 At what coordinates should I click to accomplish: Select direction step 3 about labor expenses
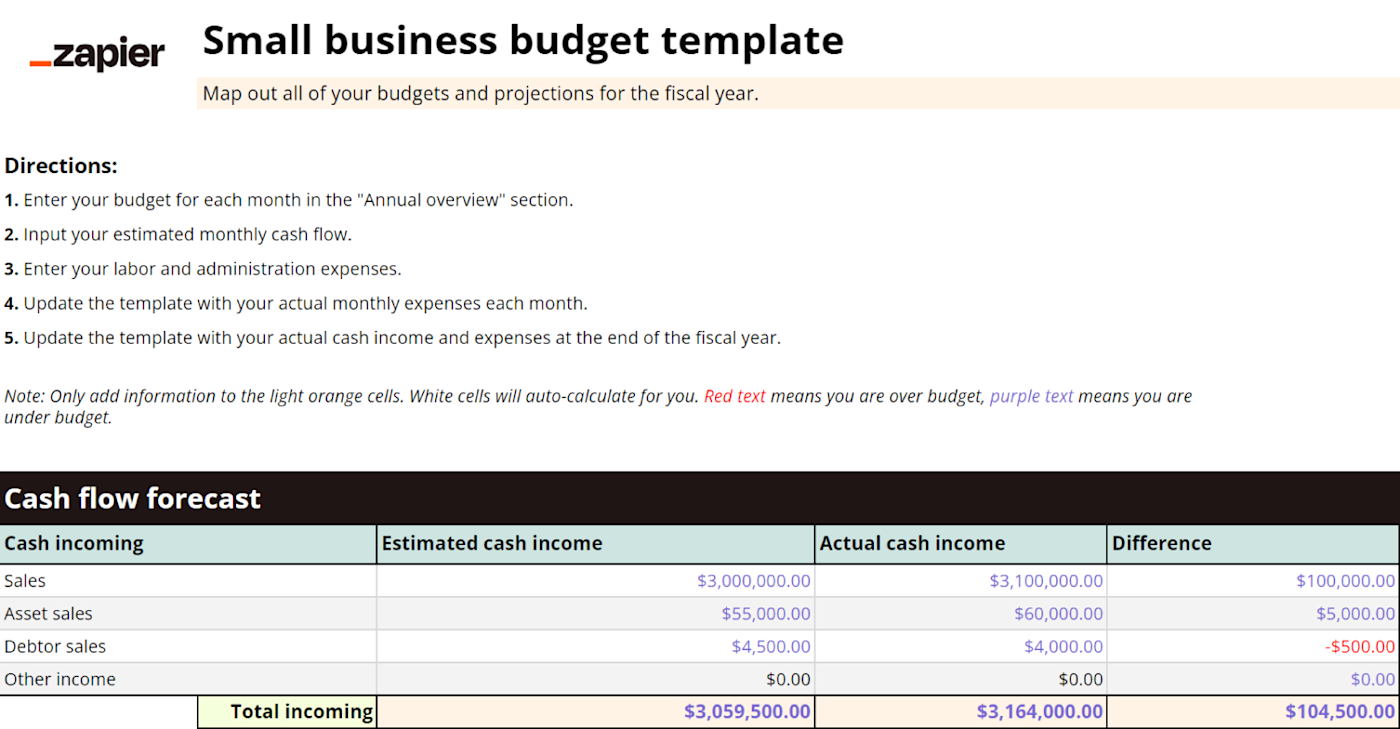coord(202,268)
